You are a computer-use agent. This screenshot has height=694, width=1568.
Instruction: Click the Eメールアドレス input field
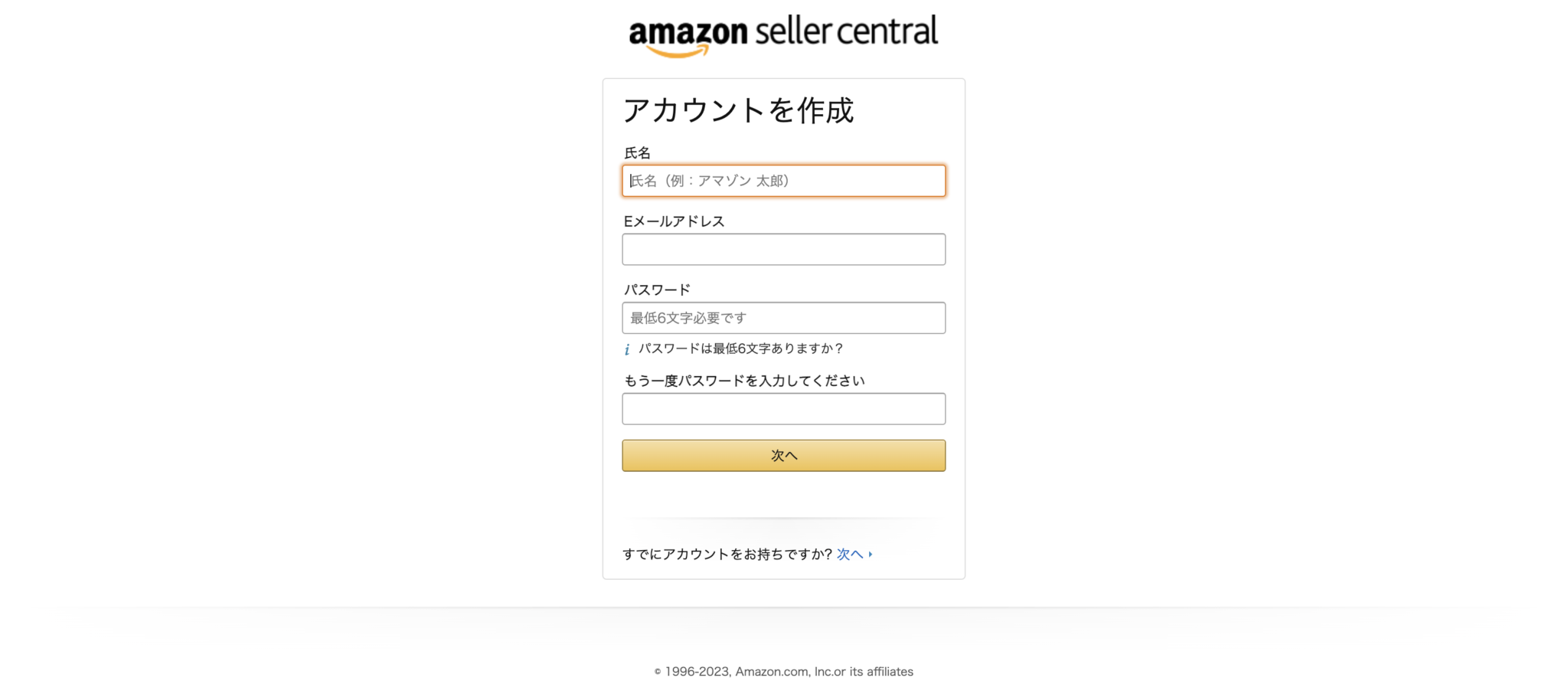[x=783, y=249]
